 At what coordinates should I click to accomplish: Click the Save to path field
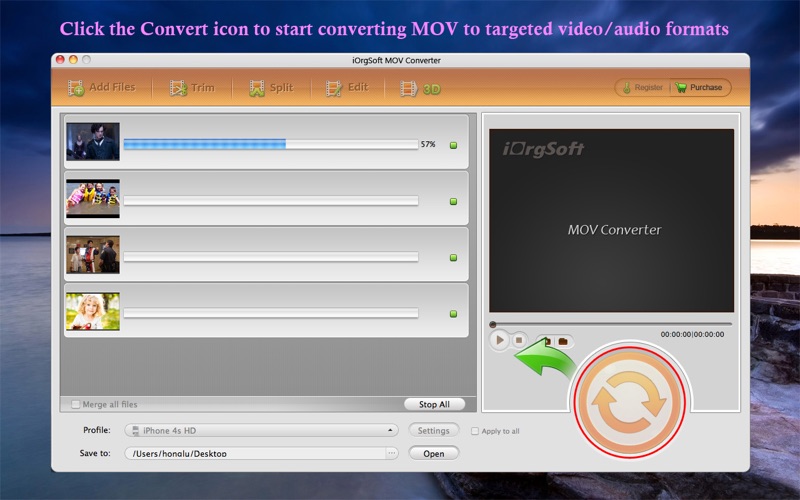[255, 453]
